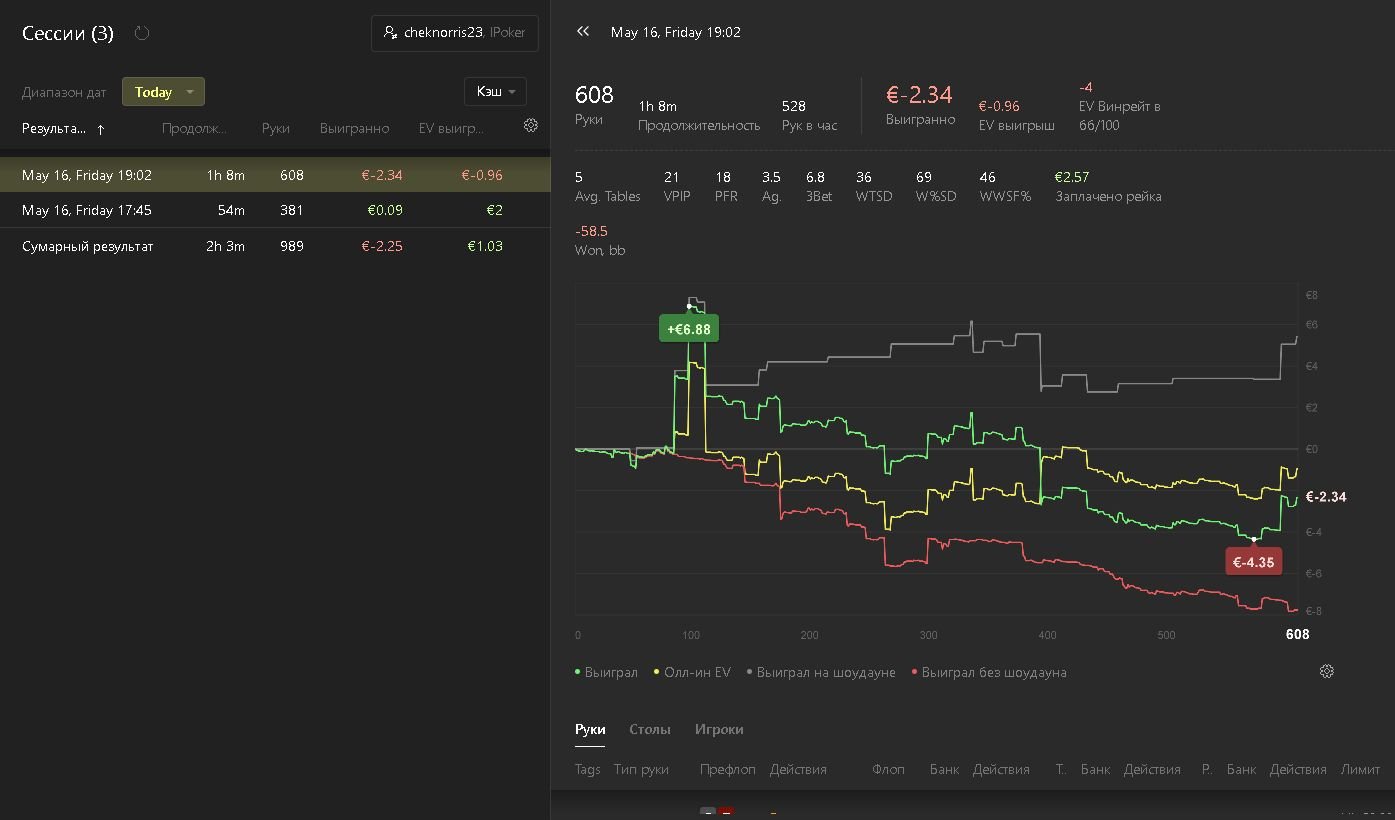The height and width of the screenshot is (820, 1395).
Task: Click the €0.09 winnings cell
Action: click(385, 210)
